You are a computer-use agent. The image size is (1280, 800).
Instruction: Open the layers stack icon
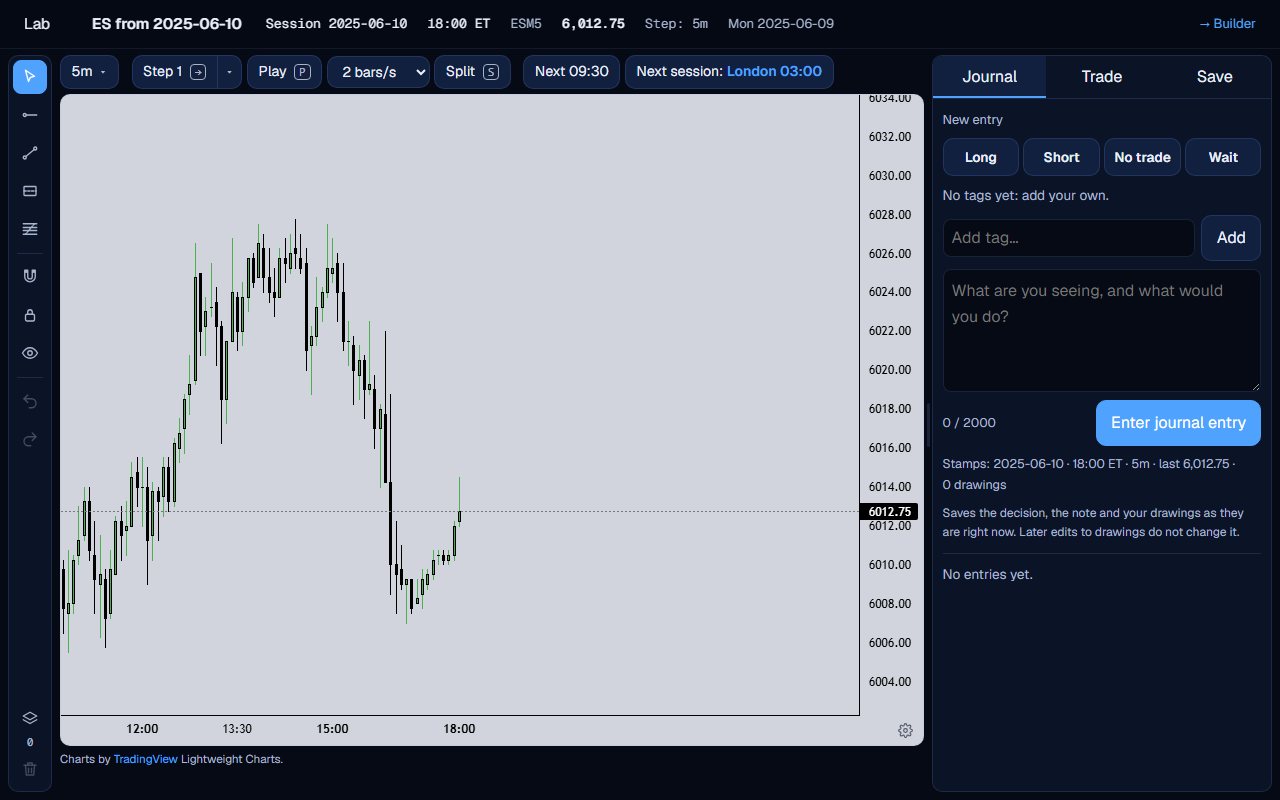[x=30, y=718]
